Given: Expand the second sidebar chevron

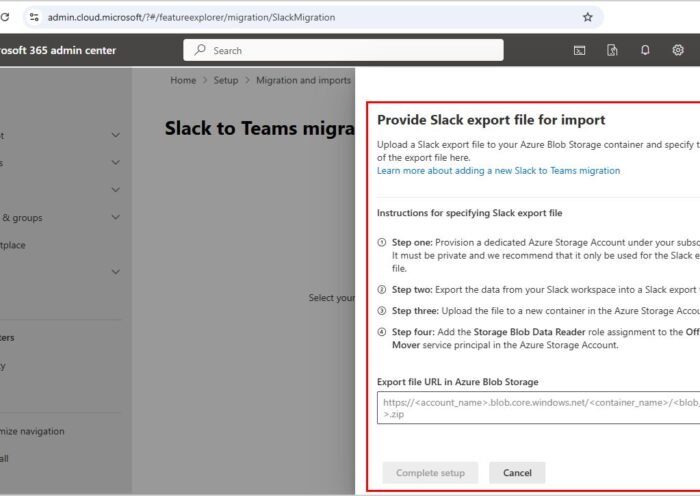Looking at the screenshot, I should click(116, 163).
